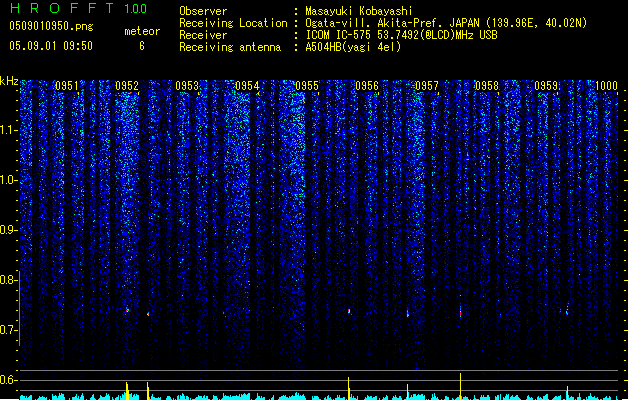Select the 0.9 kHz axis label
Screen dimensions: 629x400
click(x=8, y=230)
